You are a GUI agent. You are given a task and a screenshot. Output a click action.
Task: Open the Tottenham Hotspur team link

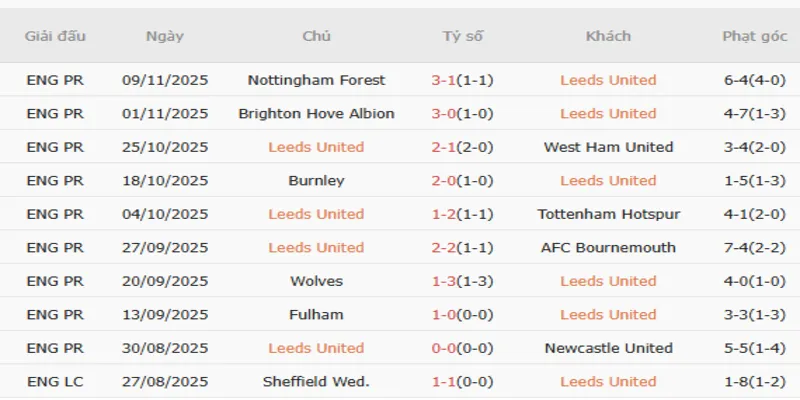point(608,214)
